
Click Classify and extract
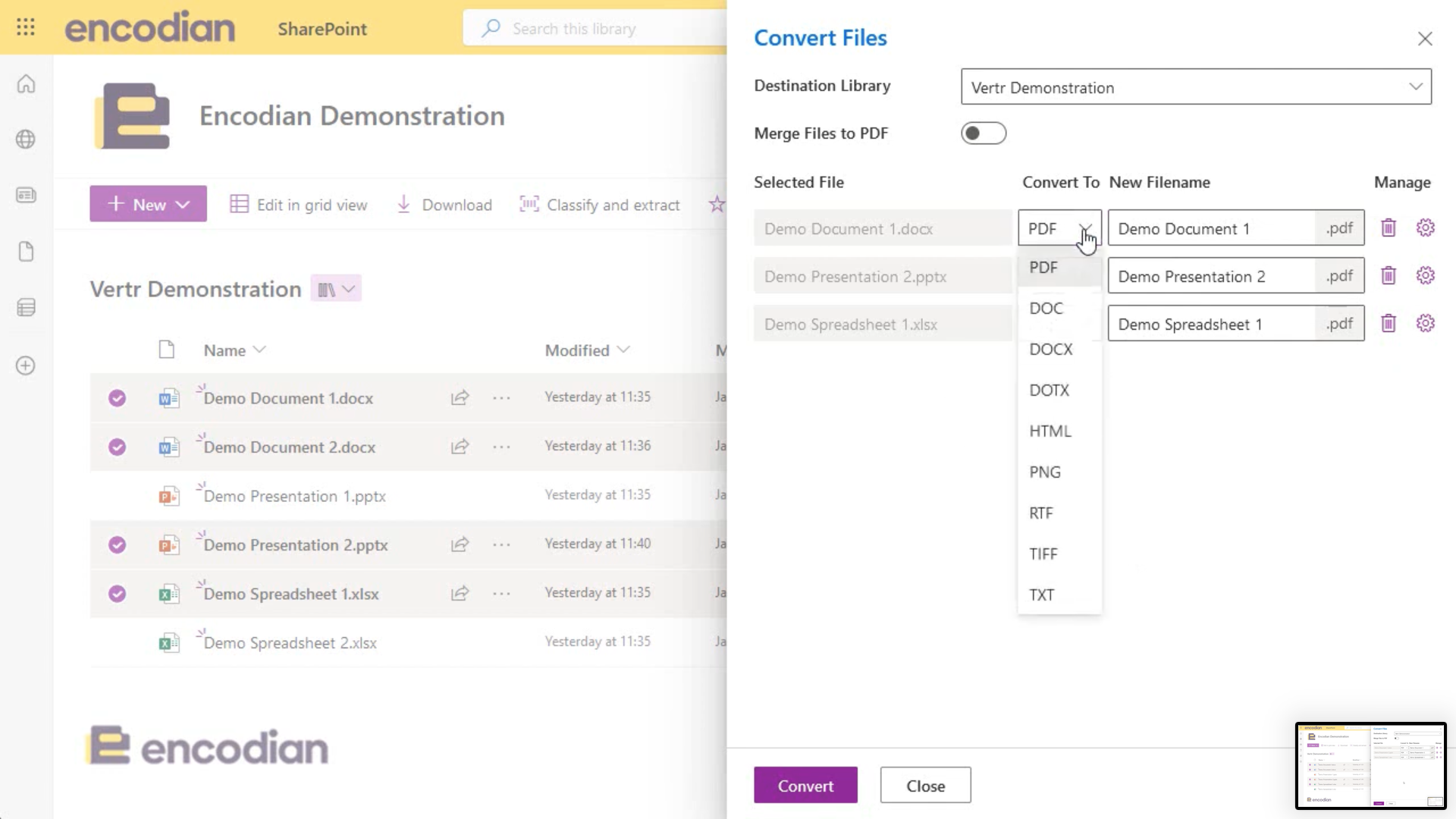[600, 205]
